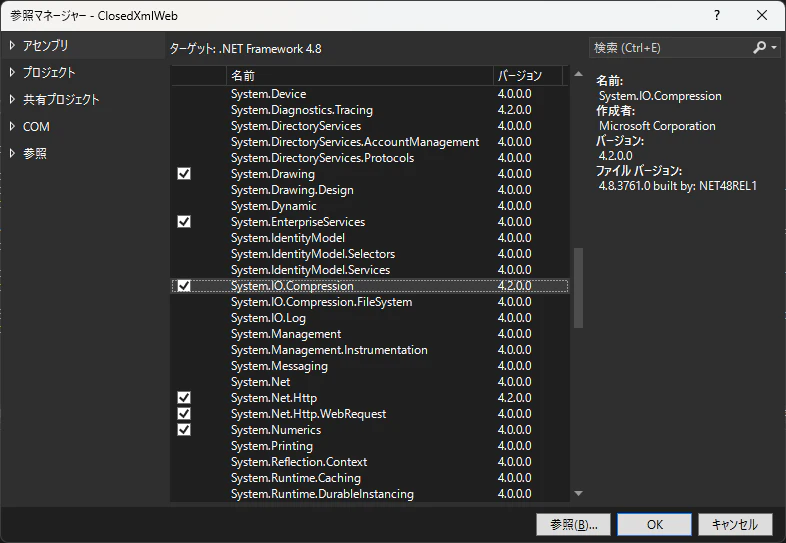Click the System.EnterpriseServices name text
The image size is (786, 543).
click(298, 222)
